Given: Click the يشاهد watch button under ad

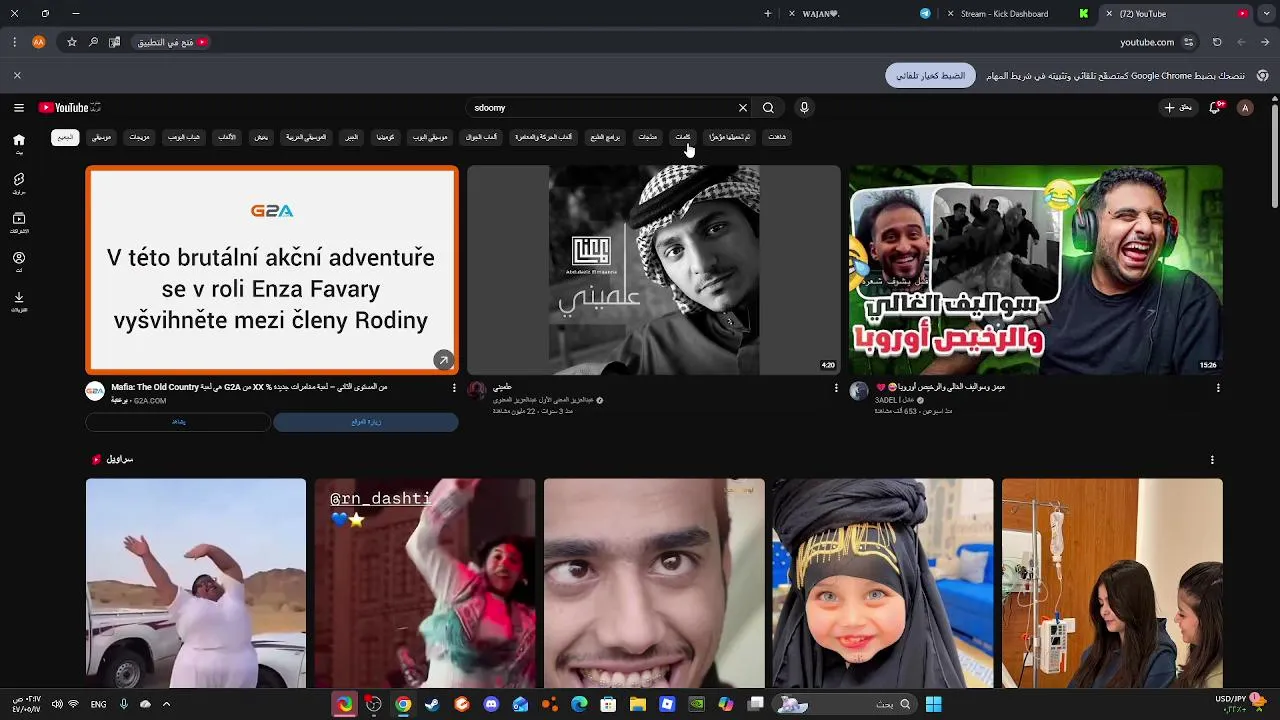Looking at the screenshot, I should pos(178,422).
